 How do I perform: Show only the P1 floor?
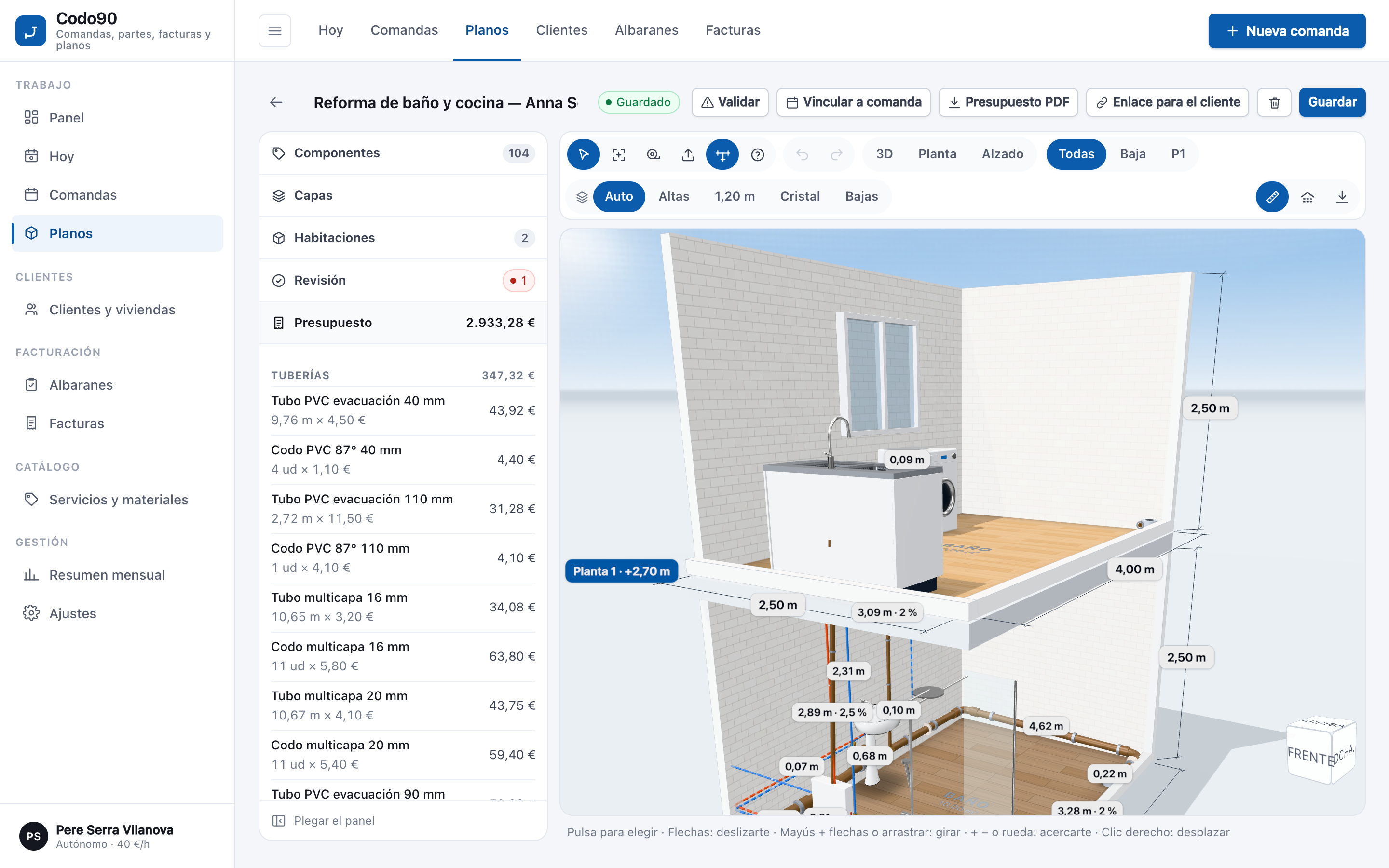(1178, 154)
